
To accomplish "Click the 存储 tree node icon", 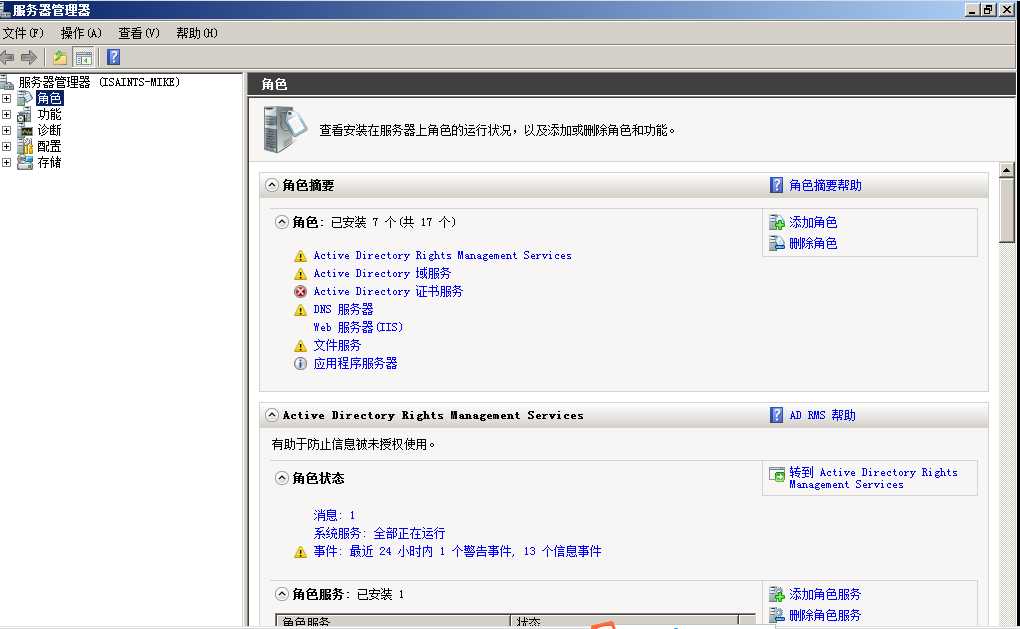I will pos(25,162).
